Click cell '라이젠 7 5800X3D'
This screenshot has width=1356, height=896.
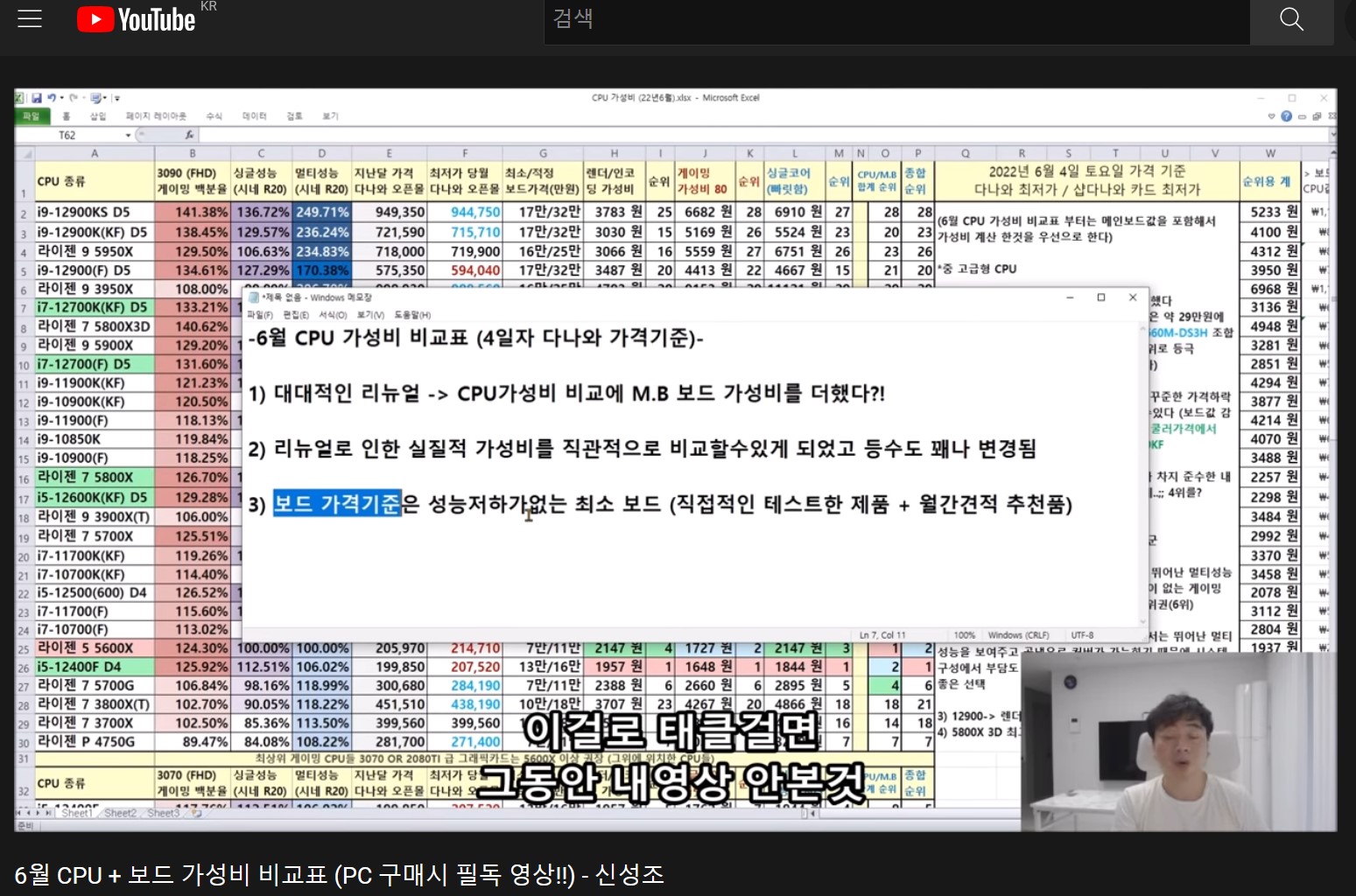[94, 326]
